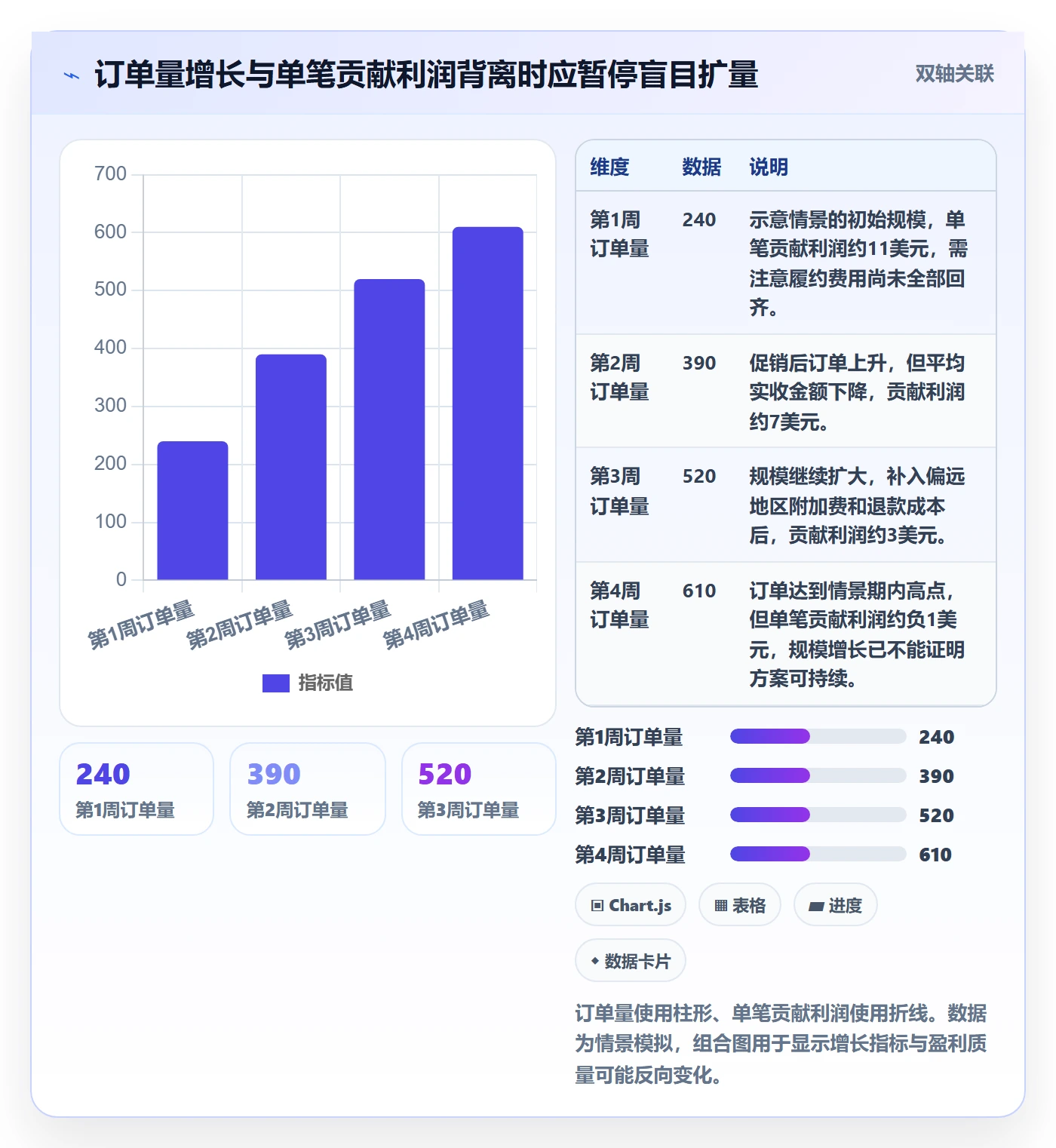Select the 第2周订单量 bar in the chart
This screenshot has height=1148, width=1056.
[x=291, y=467]
